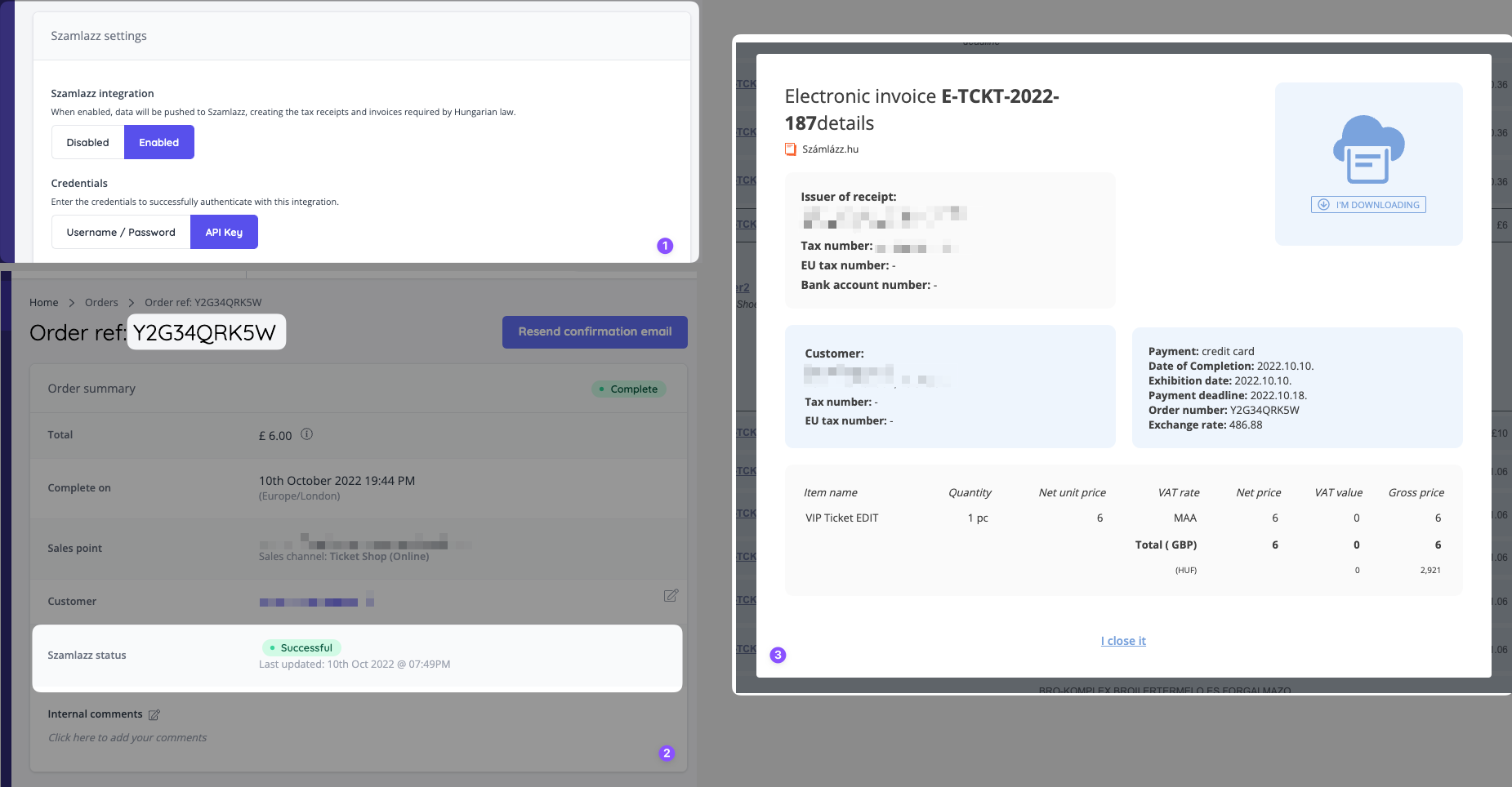Click the Számlázz.hu logo icon
Screen dimensions: 1512x787
pyautogui.click(x=790, y=149)
